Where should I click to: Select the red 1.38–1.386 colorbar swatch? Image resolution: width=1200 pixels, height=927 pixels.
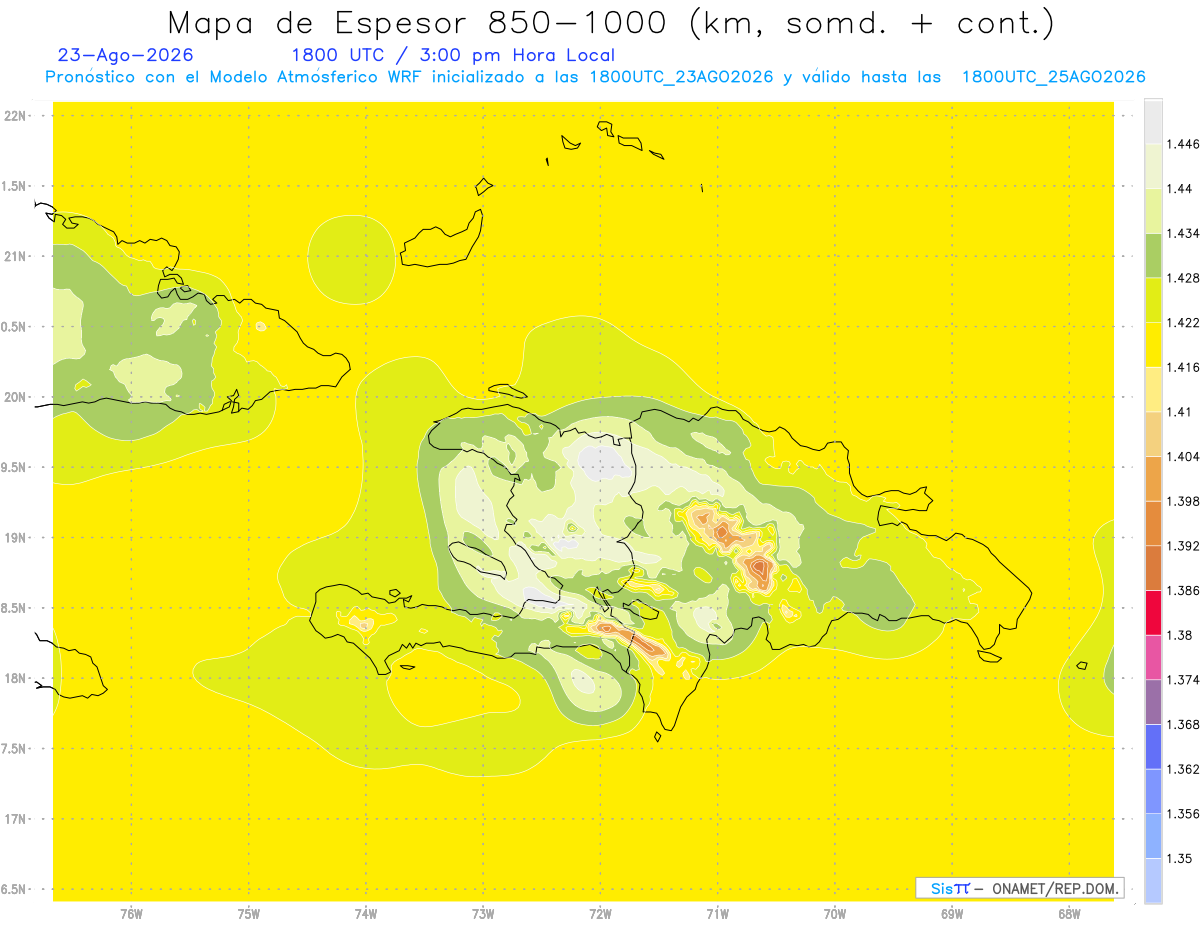[x=1153, y=612]
